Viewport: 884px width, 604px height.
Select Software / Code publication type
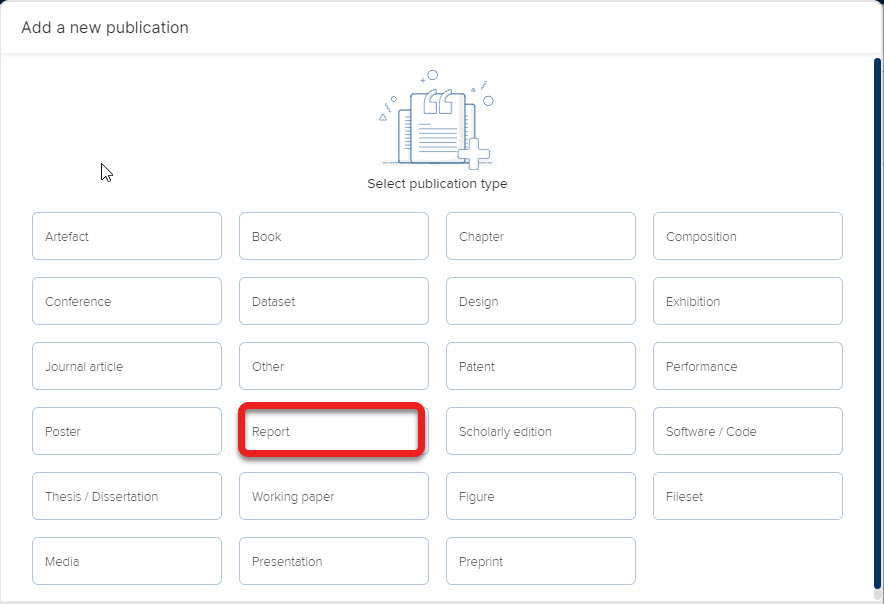point(748,431)
